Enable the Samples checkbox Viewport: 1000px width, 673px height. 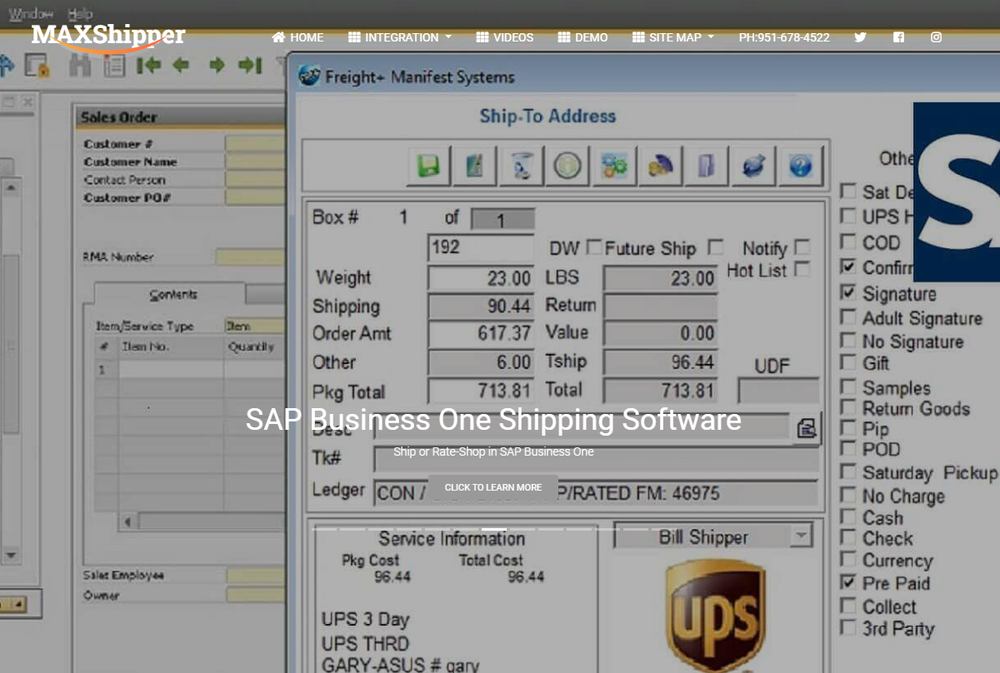(x=848, y=387)
